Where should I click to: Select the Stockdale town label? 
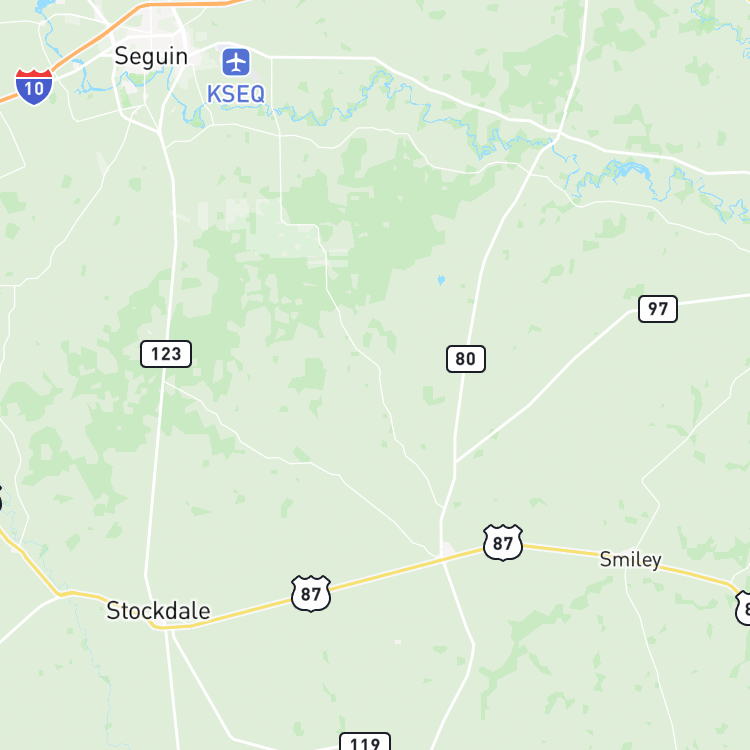(158, 611)
